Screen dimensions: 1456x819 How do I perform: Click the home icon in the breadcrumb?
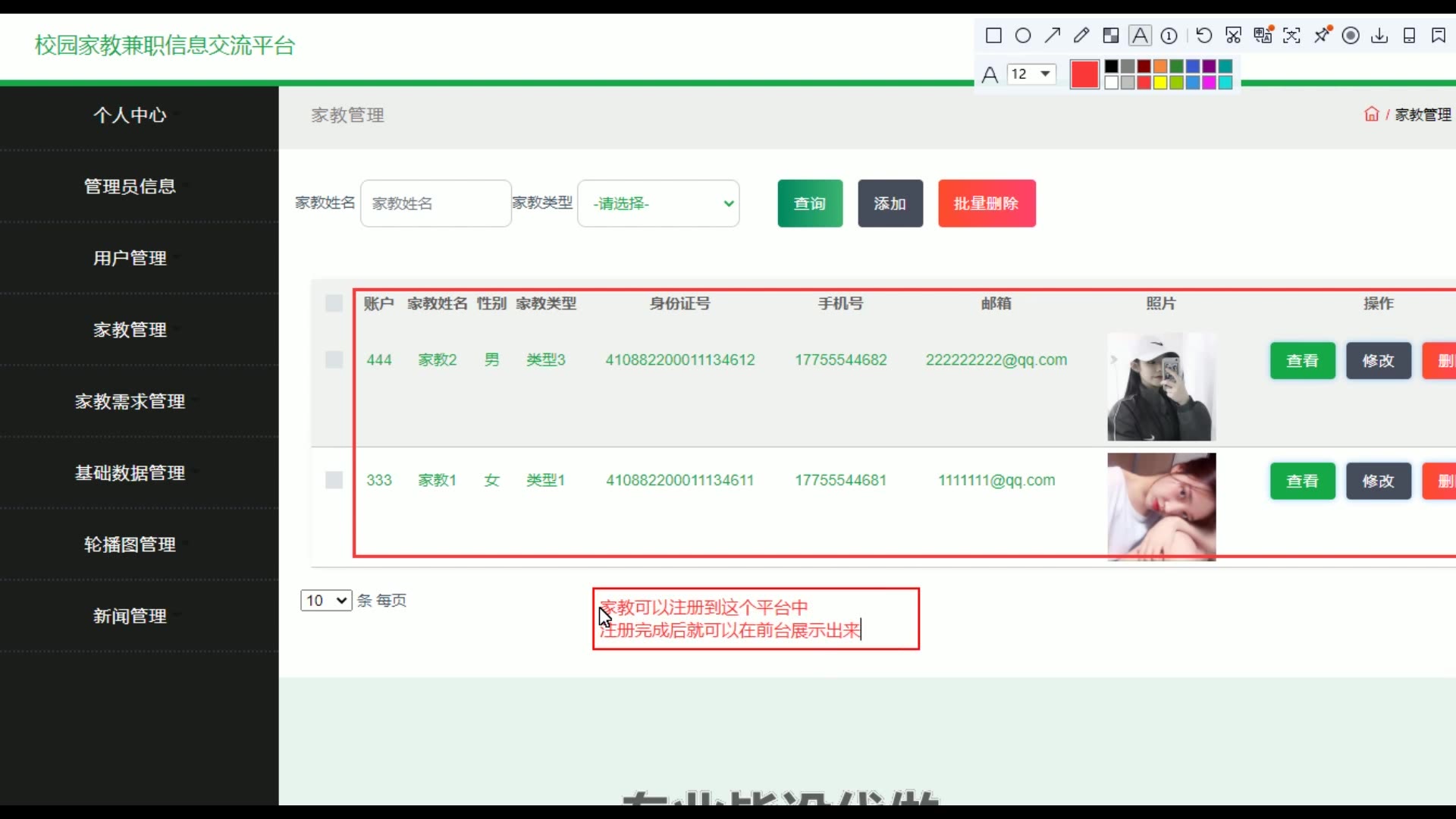click(1371, 115)
